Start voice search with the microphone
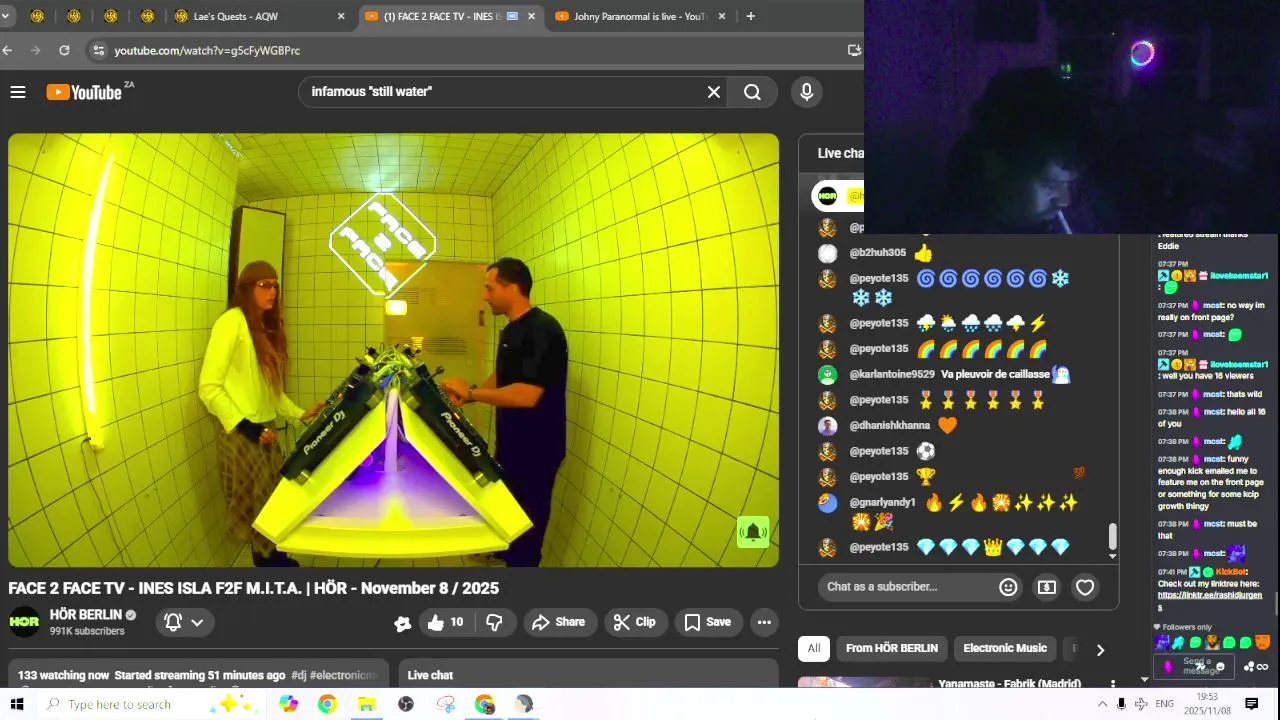Screen dimensions: 1280x720 click(x=807, y=92)
